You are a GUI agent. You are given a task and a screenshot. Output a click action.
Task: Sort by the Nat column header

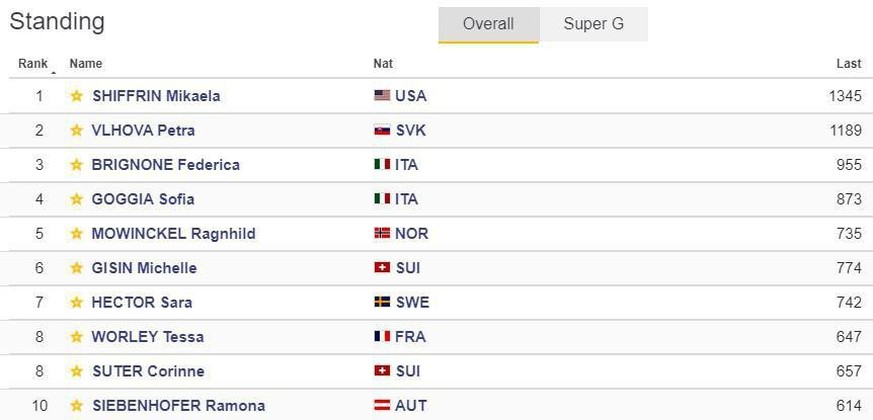pos(383,64)
